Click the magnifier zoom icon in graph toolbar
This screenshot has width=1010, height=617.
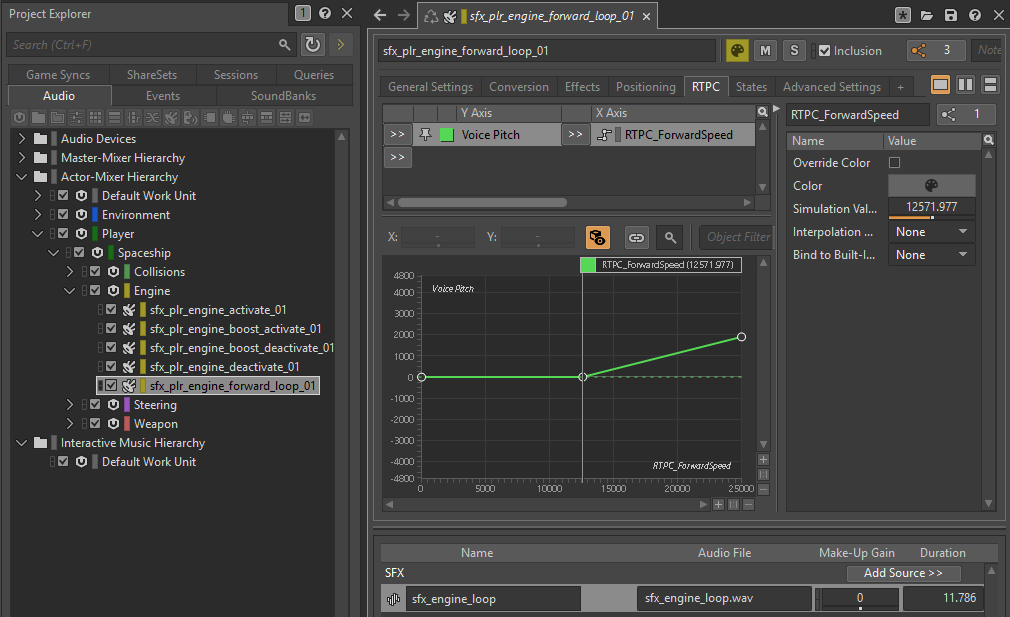click(670, 237)
